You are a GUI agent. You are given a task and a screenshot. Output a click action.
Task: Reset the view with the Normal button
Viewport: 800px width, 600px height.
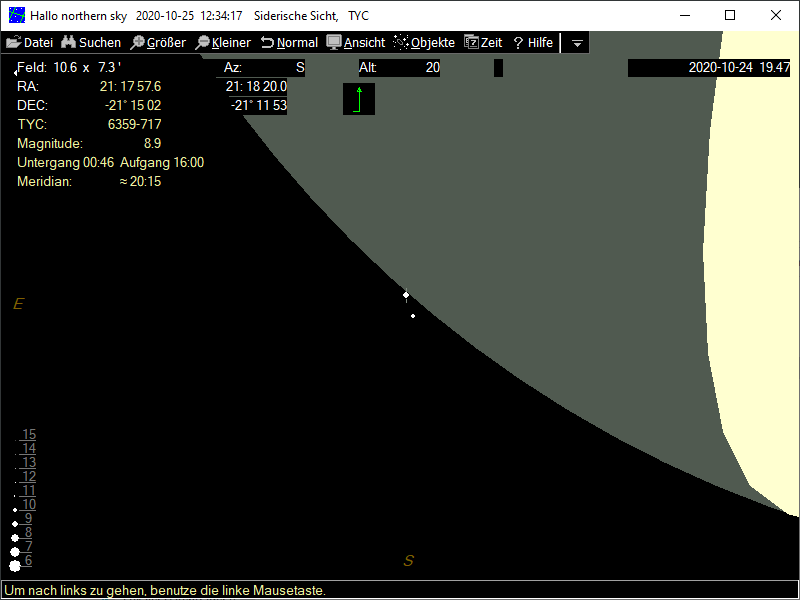[289, 43]
